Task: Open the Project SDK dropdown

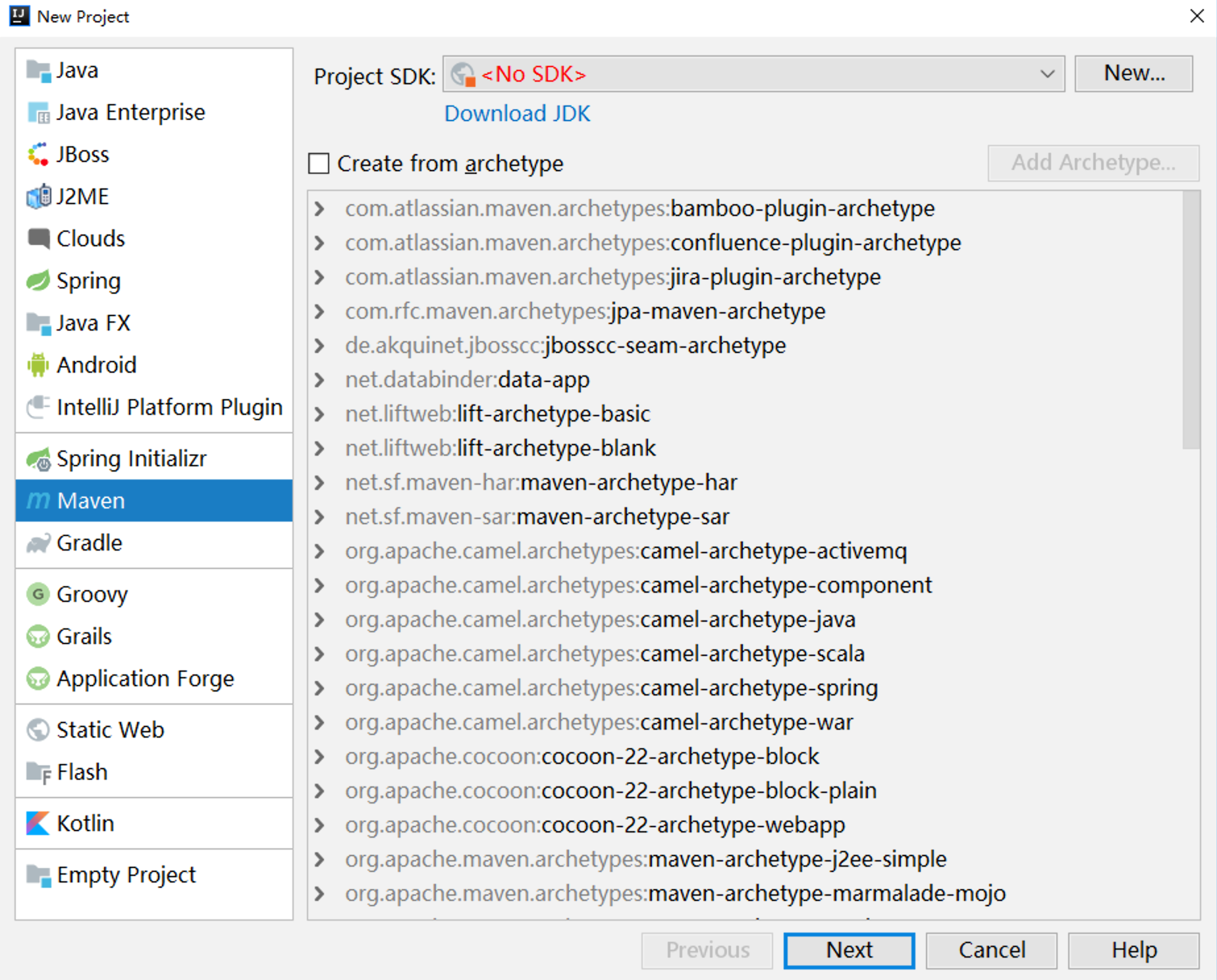Action: (1047, 74)
